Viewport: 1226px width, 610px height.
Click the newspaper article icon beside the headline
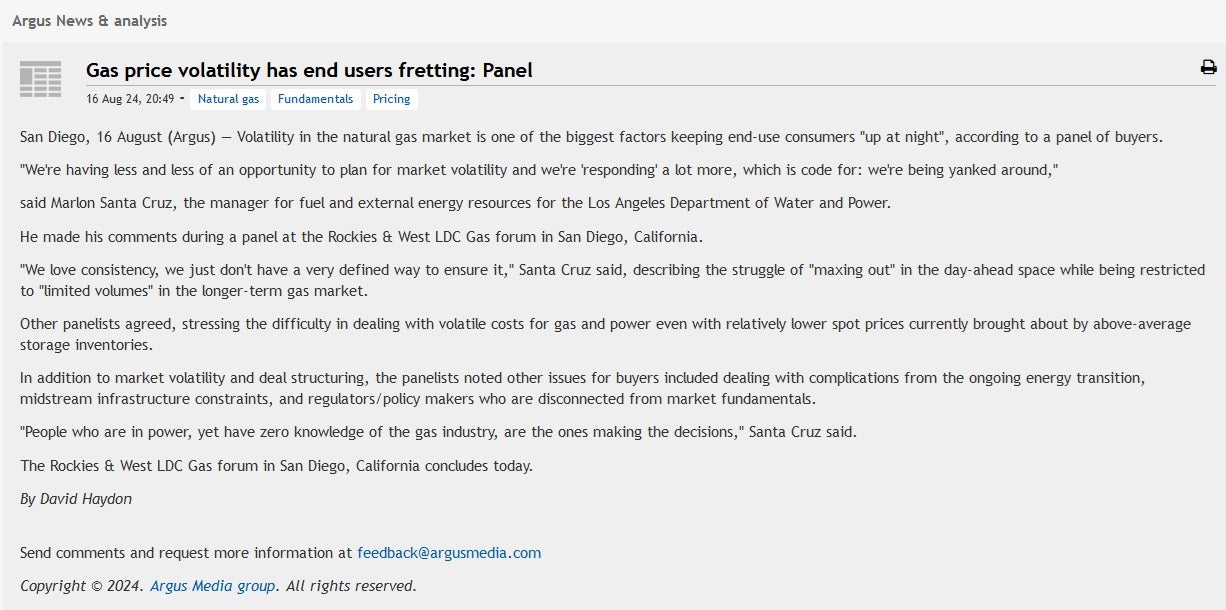coord(41,79)
